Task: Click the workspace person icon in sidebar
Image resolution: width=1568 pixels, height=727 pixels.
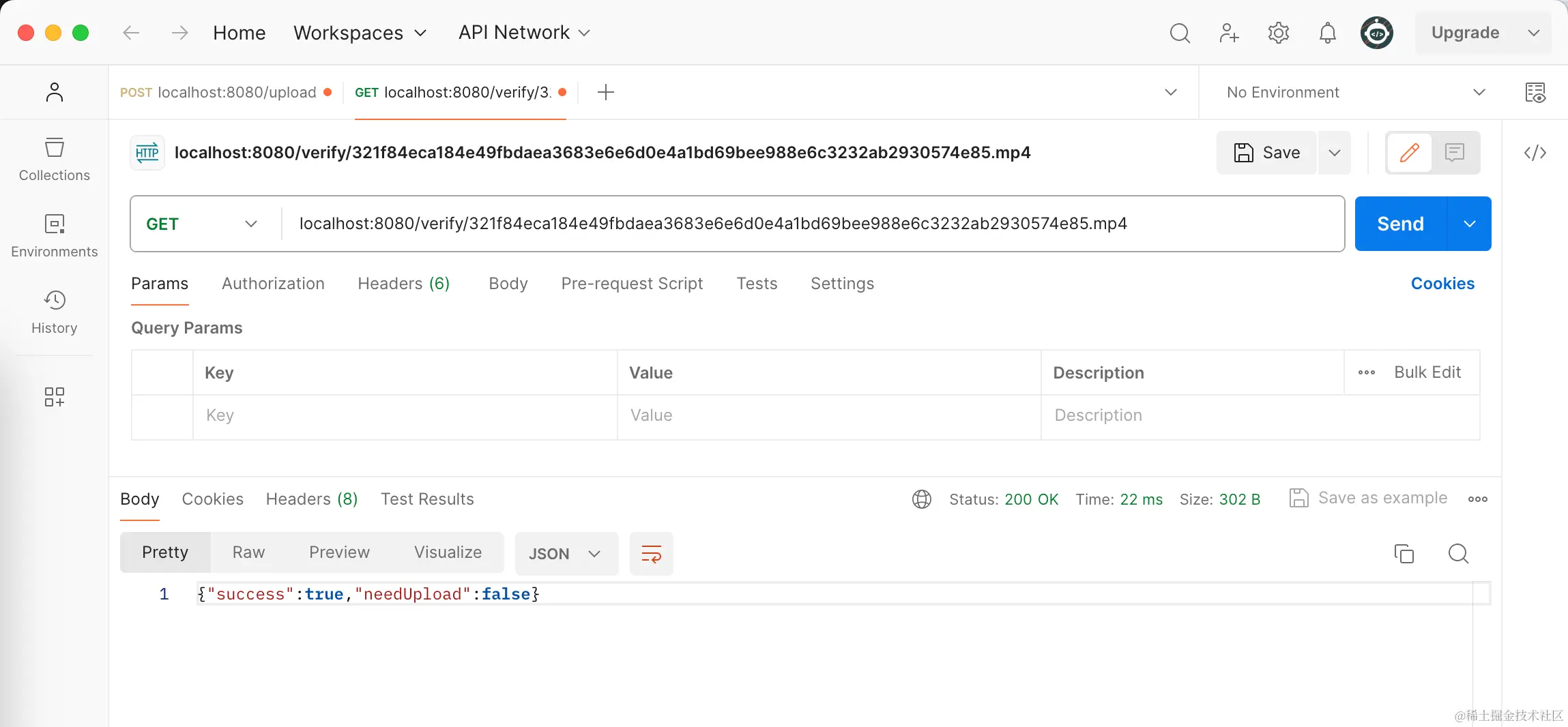Action: [x=55, y=92]
